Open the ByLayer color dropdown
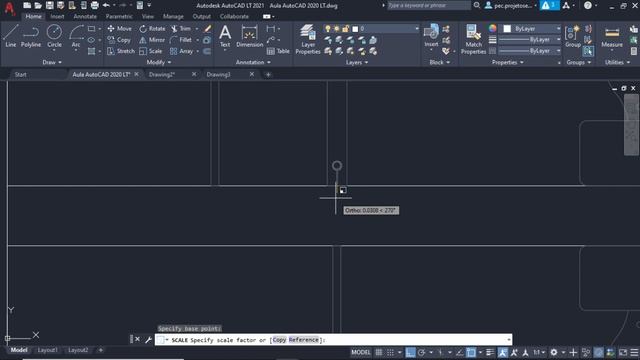The width and height of the screenshot is (640, 360). click(x=558, y=29)
